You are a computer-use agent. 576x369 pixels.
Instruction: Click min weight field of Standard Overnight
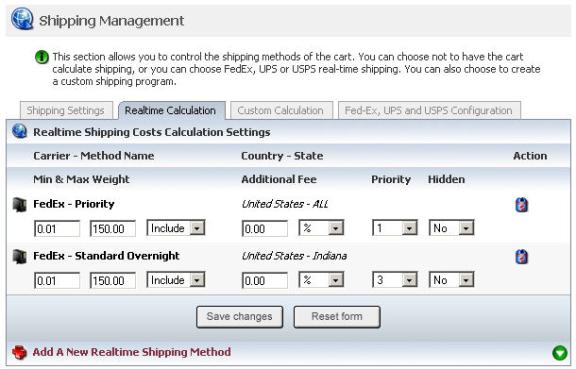coord(57,281)
